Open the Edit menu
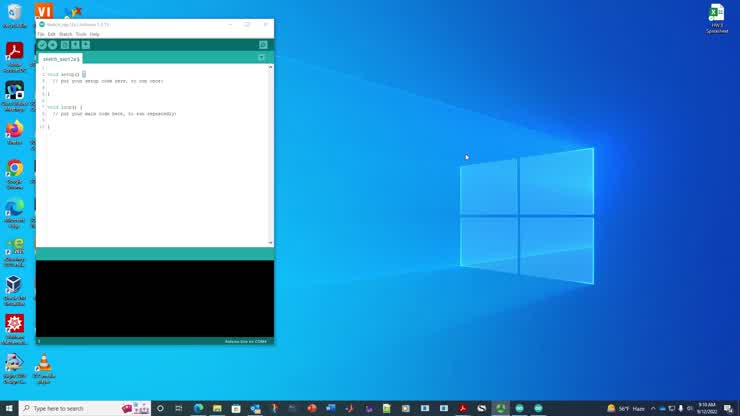This screenshot has height=416, width=740. click(x=52, y=34)
